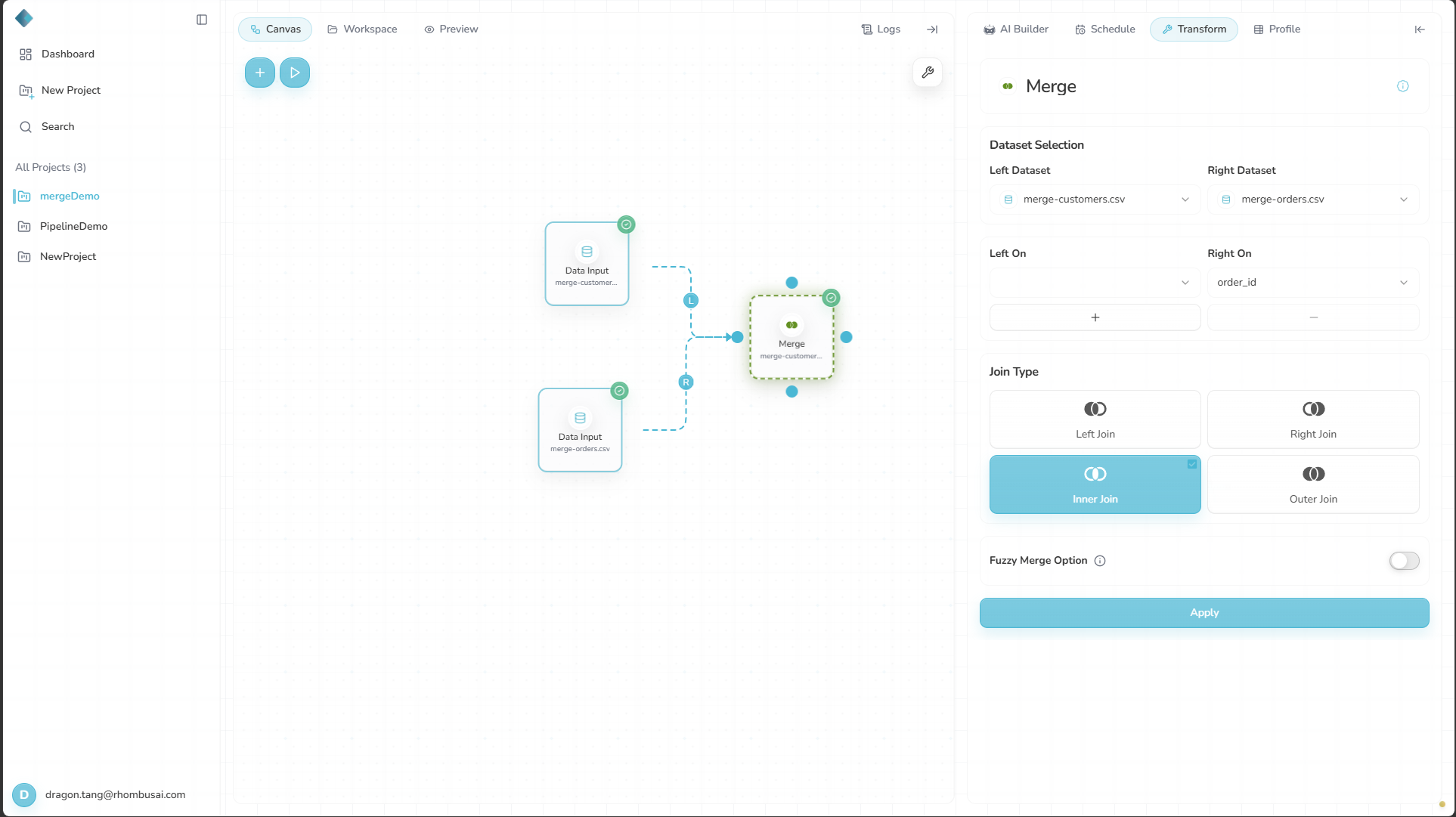Select the Merge node on canvas

[792, 337]
